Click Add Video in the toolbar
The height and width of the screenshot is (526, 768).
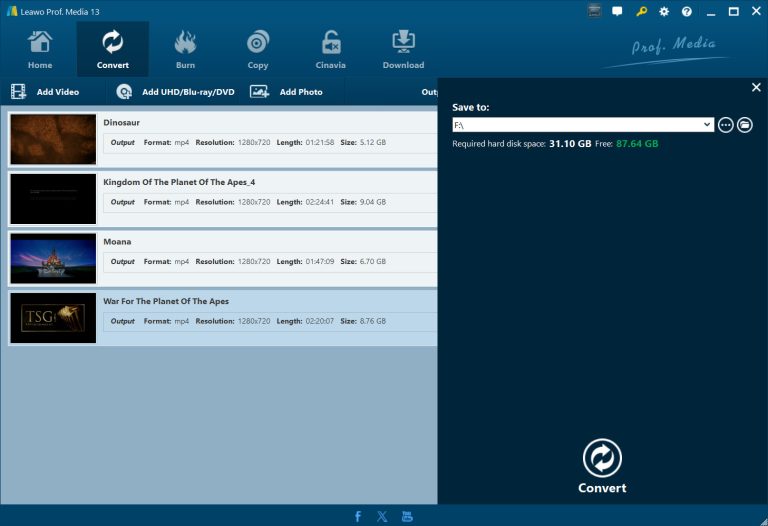(46, 92)
